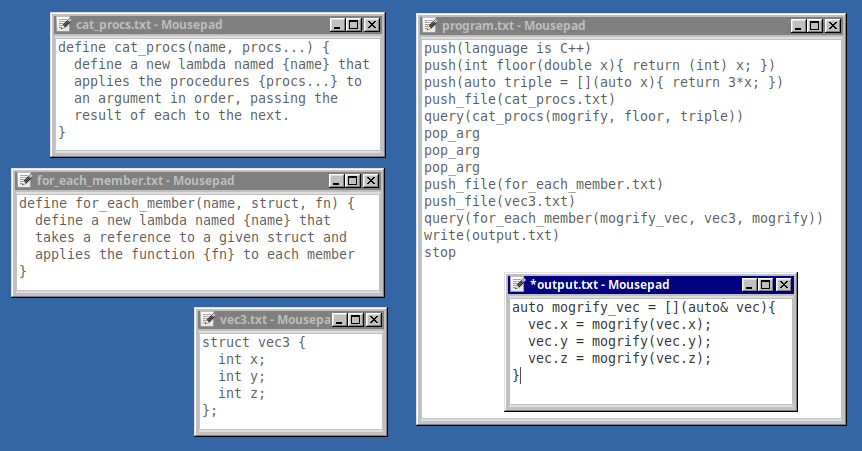
Task: Click the *output.txt title bar text
Action: pos(599,284)
